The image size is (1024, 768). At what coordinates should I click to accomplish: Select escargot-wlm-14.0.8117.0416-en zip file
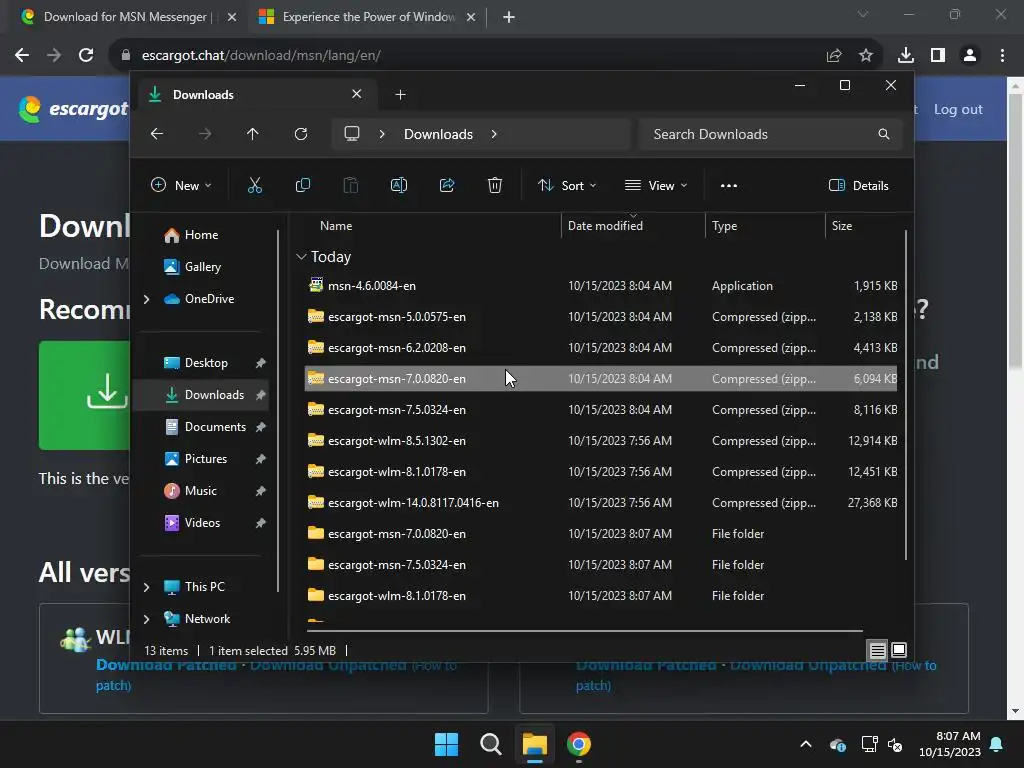coord(601,503)
